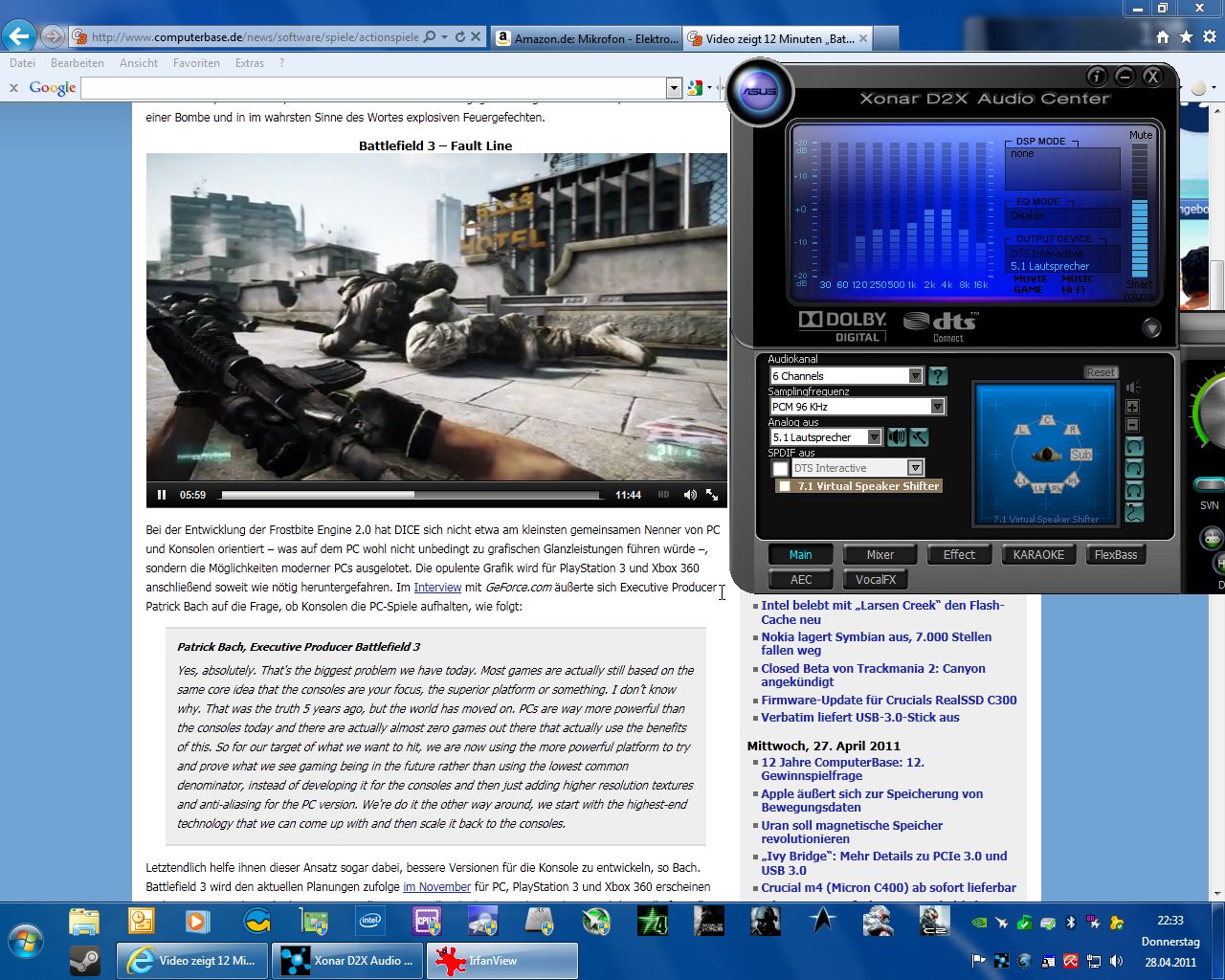The image size is (1225, 980).
Task: Select the MOVIE mode in the Xonar display
Action: (x=1031, y=278)
